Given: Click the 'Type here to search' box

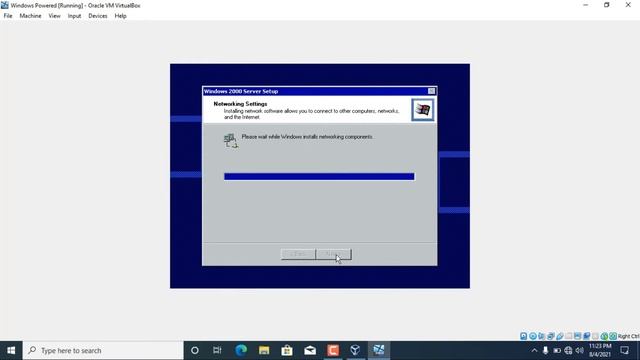Looking at the screenshot, I should tap(103, 350).
